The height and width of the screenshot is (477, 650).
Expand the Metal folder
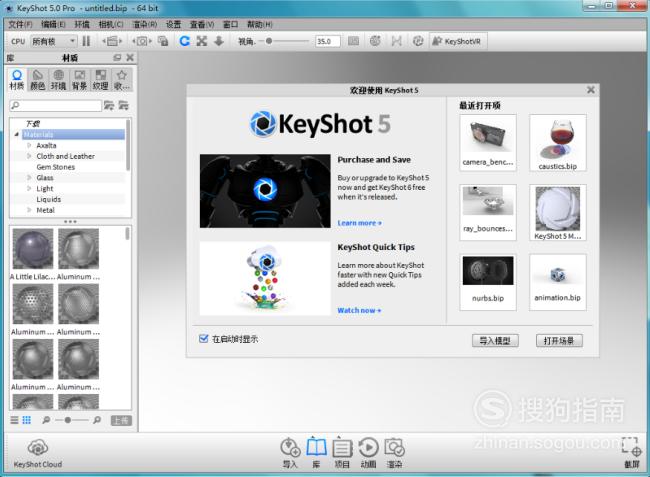[29, 210]
